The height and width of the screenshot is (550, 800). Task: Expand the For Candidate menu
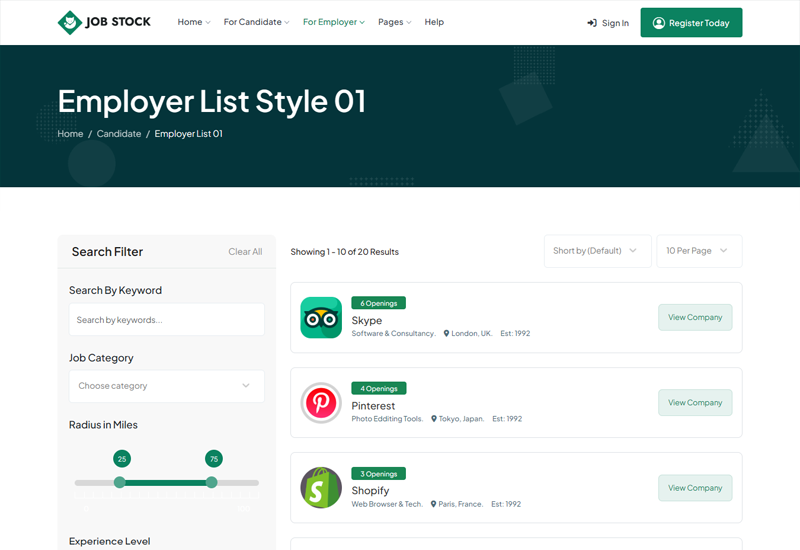256,22
